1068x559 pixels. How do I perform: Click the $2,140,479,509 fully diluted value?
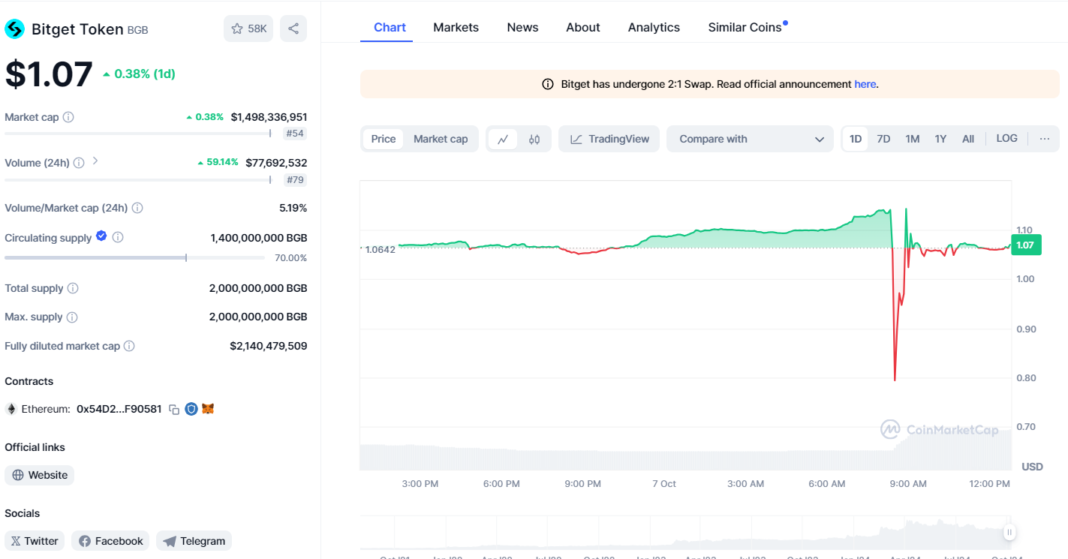pos(268,346)
